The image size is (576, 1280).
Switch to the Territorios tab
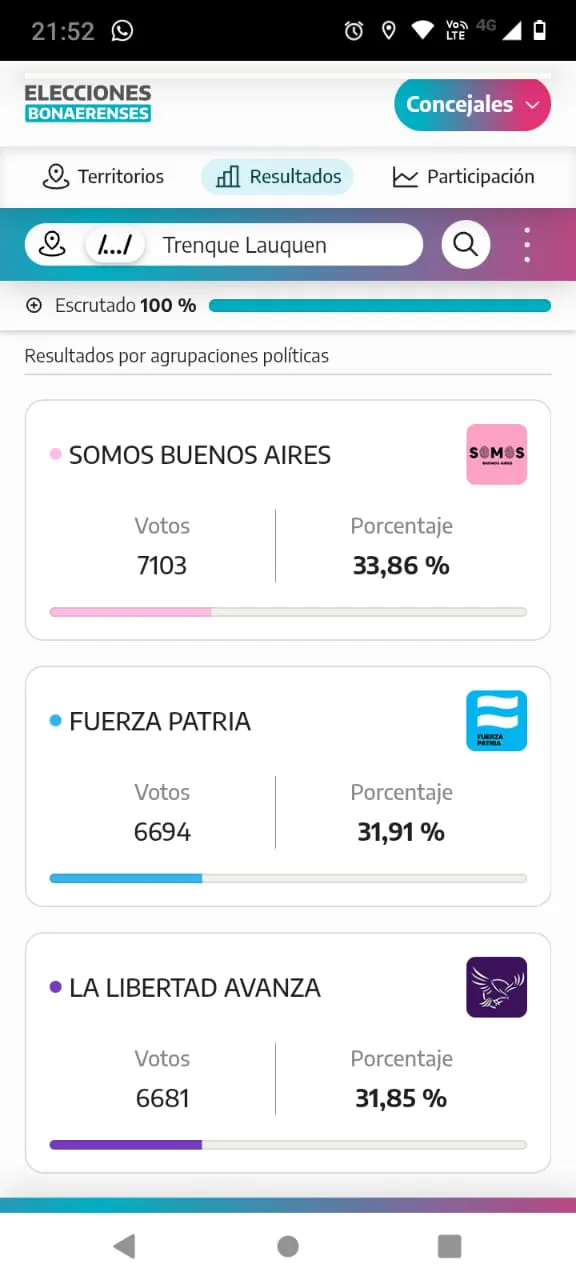pyautogui.click(x=103, y=176)
